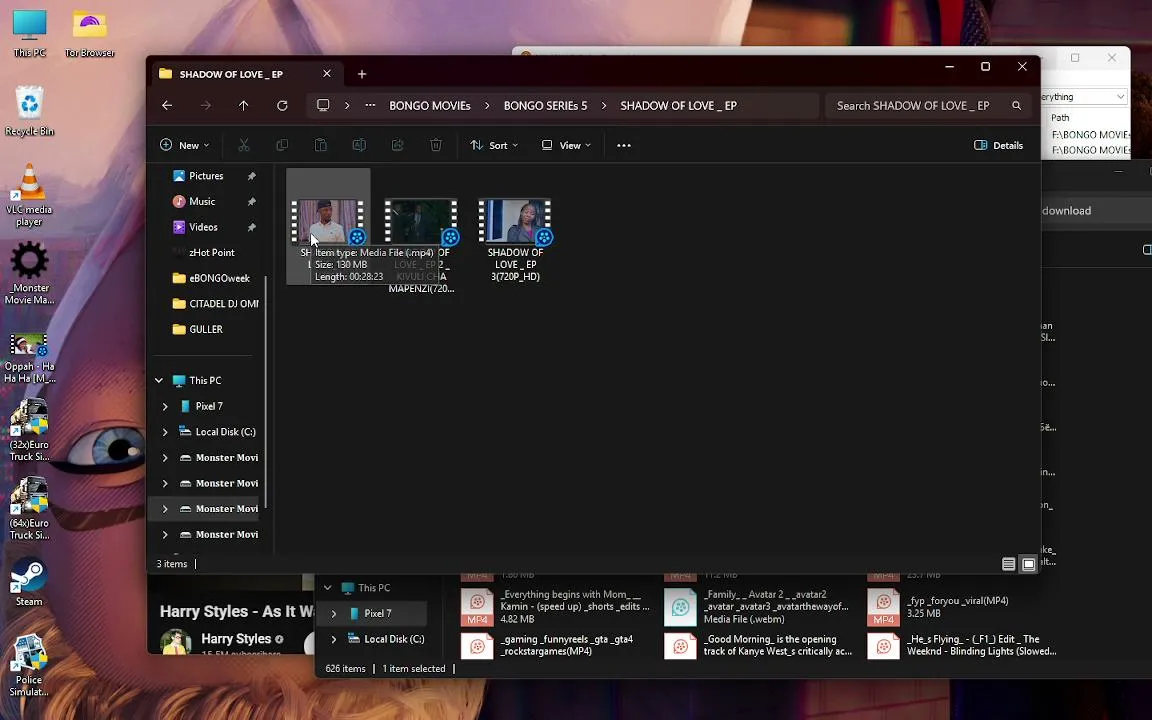Go up one folder level

243,106
